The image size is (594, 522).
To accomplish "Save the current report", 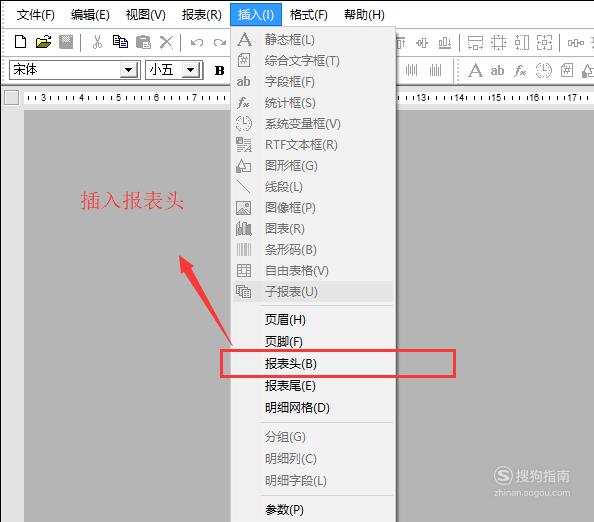I will point(66,42).
